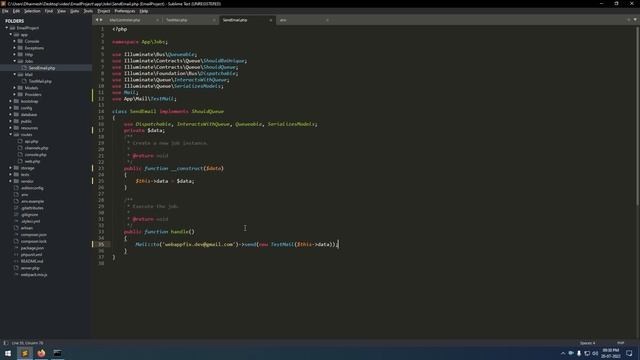Open the Find menu
Image resolution: width=640 pixels, height=360 pixels.
click(49, 11)
